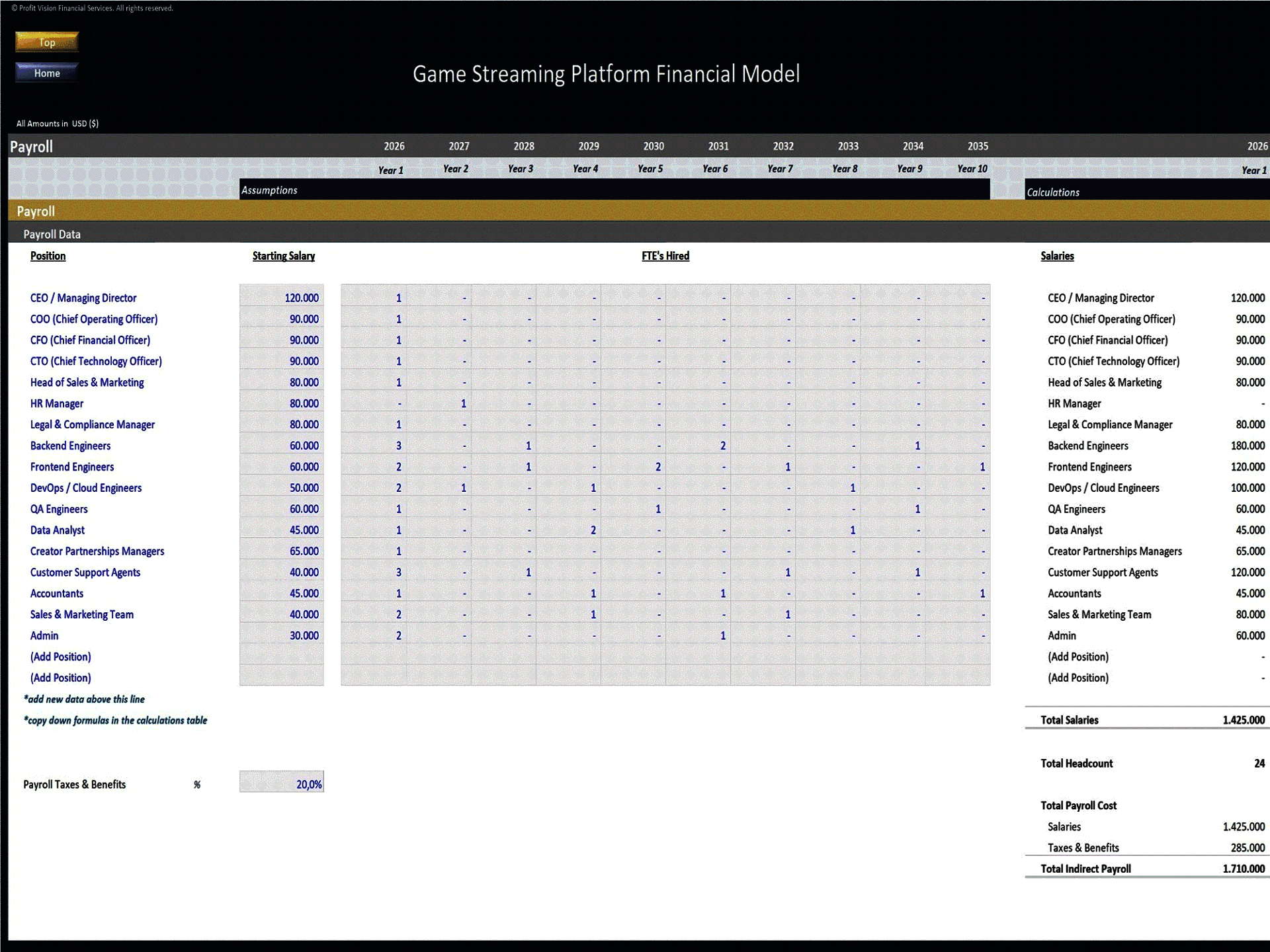
Task: Click DevOps / Cloud Engineers salary 50.000
Action: coord(282,488)
